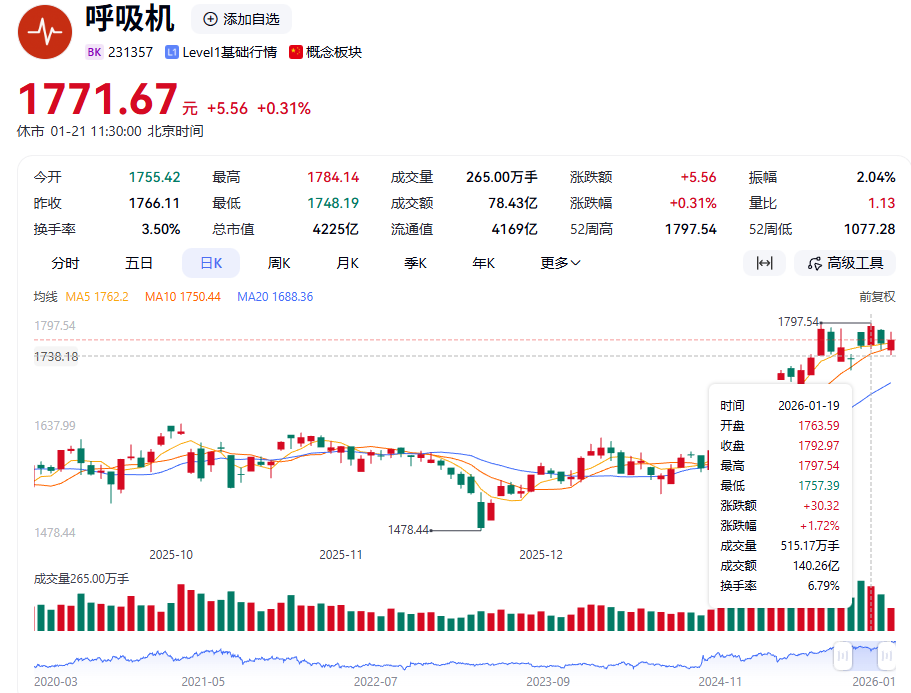This screenshot has height=693, width=911.
Task: Click the BK sector code badge
Action: click(94, 52)
